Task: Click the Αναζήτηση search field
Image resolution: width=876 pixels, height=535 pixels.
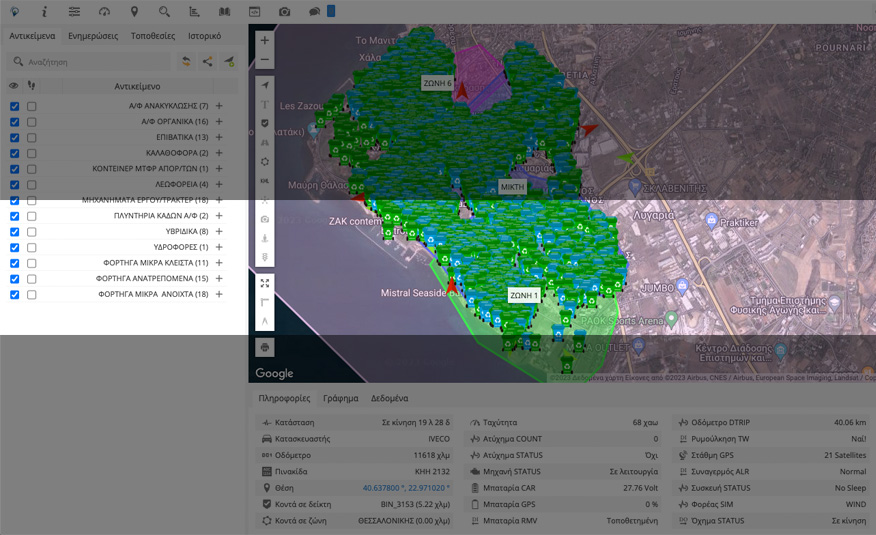Action: point(90,62)
